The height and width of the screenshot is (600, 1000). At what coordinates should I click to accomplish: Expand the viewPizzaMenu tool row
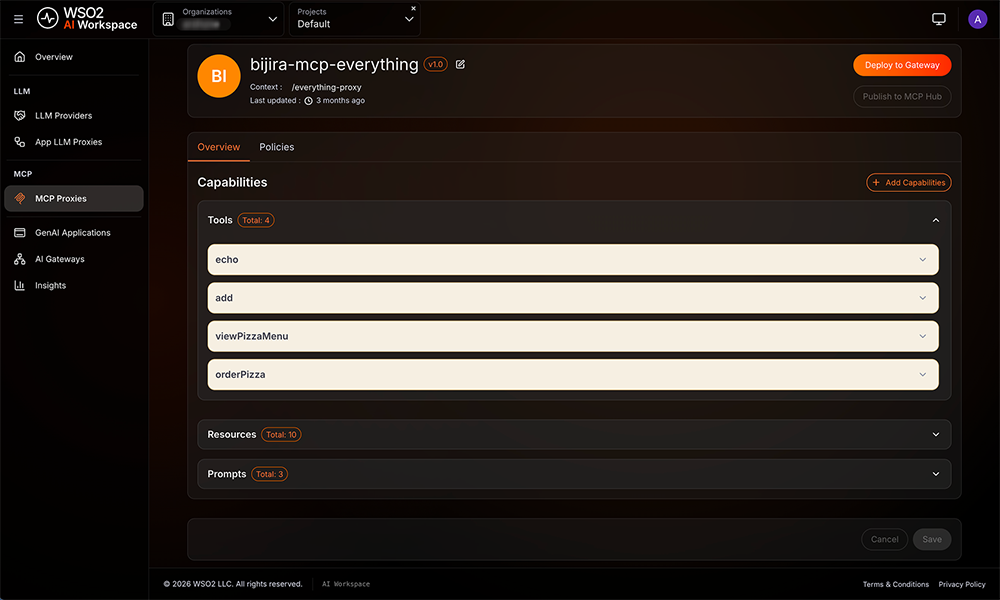point(573,336)
